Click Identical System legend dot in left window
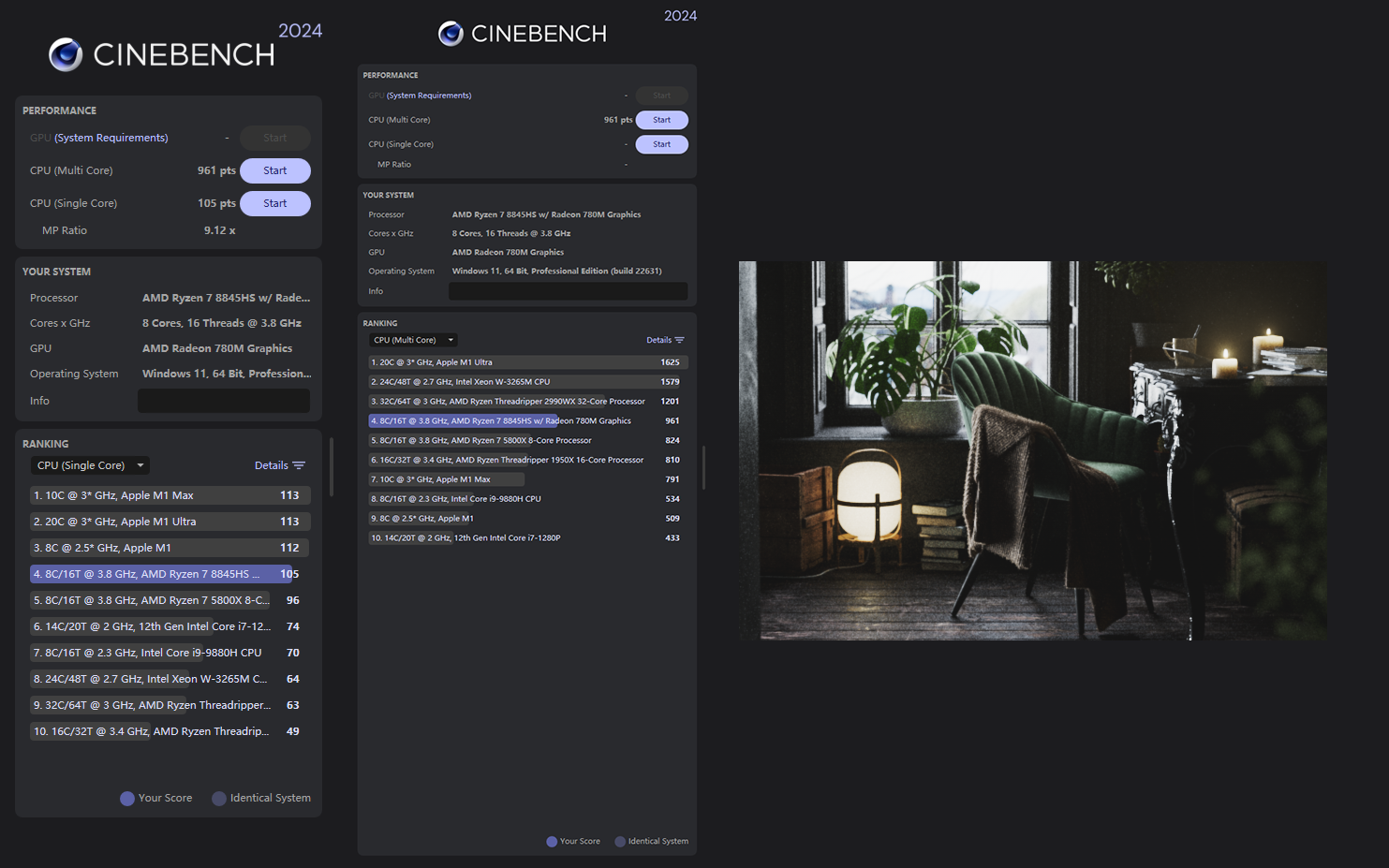Screen dimensions: 1389x868 (219, 799)
